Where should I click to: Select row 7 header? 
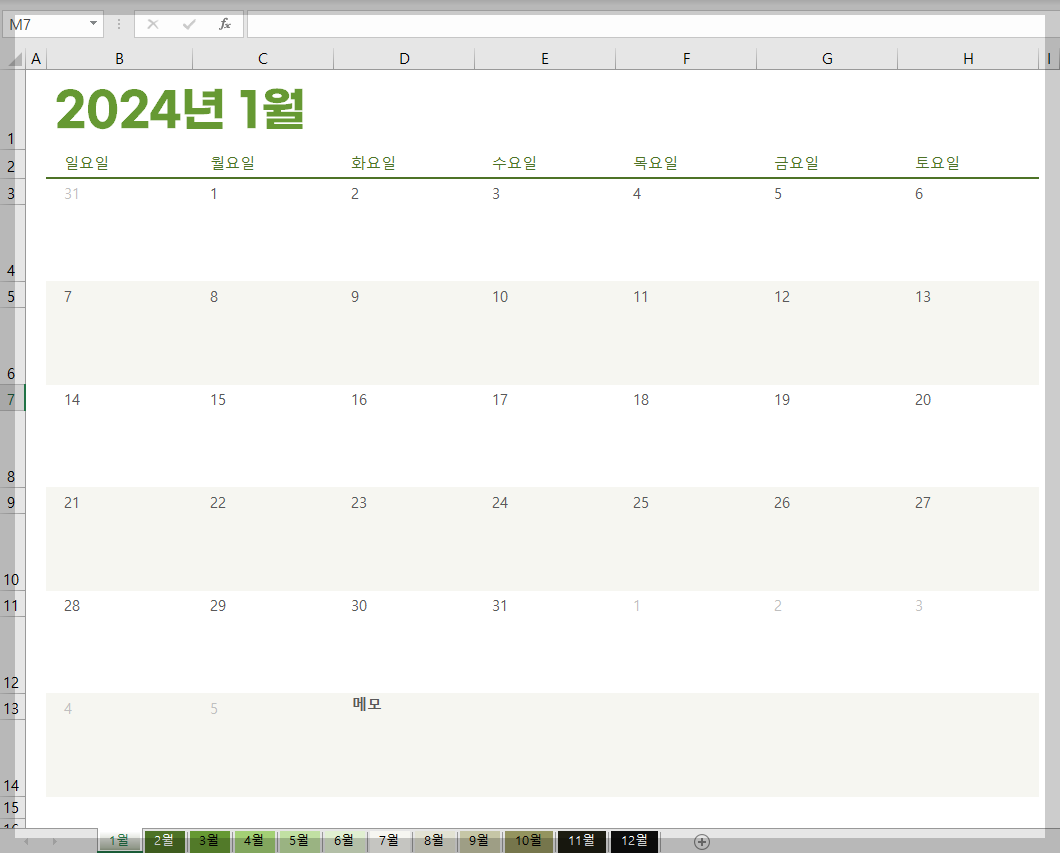(x=12, y=399)
